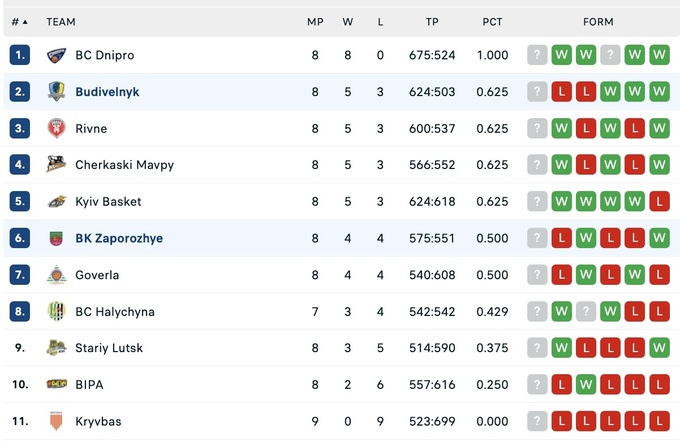Click the Kyiv Basket team logo

coord(56,201)
